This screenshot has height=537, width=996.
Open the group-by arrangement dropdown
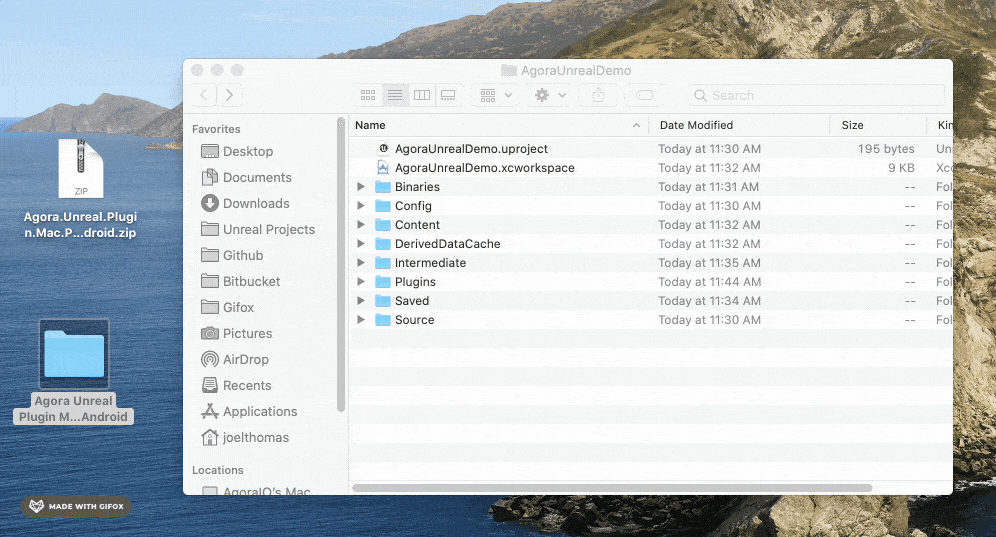click(496, 95)
